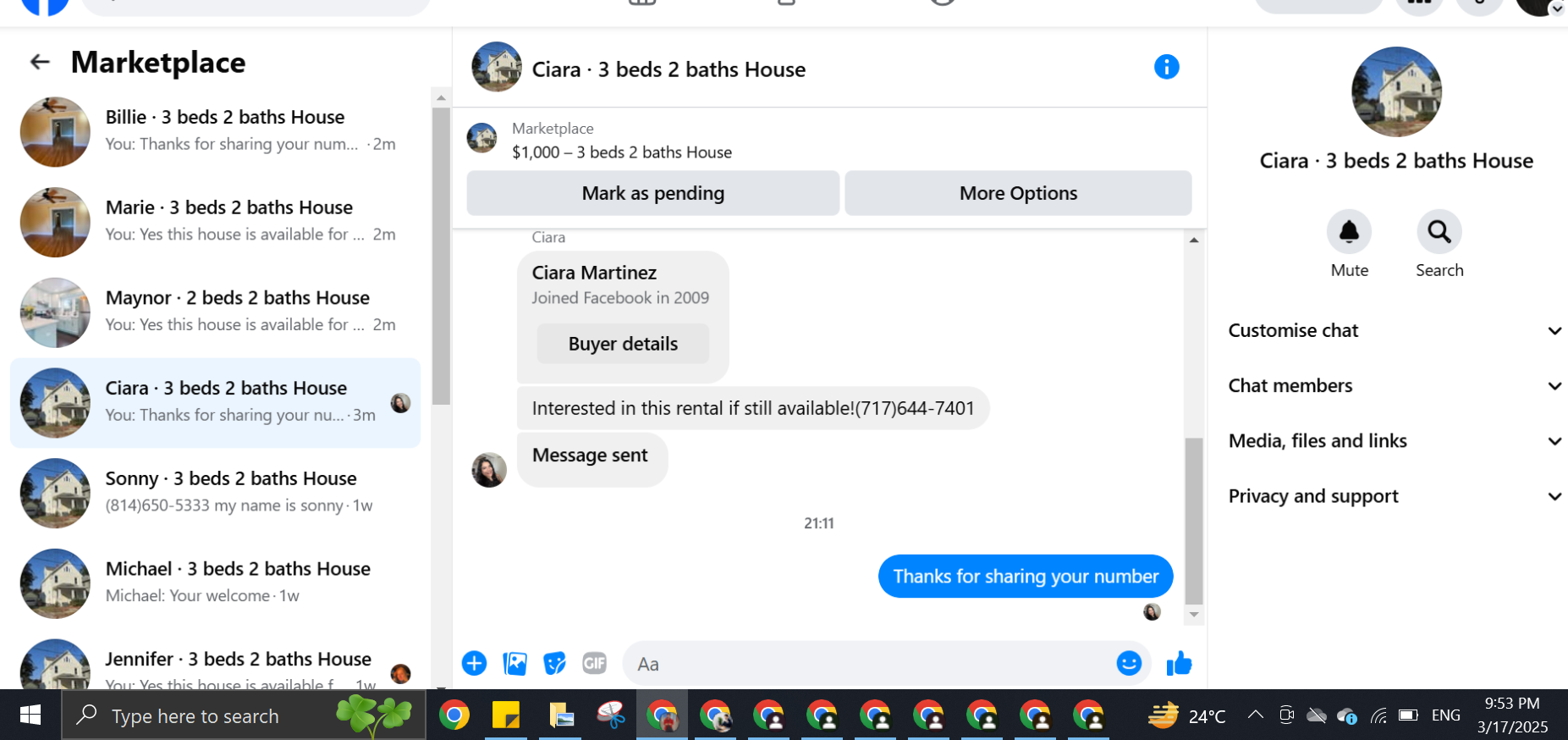Open Billie's 3 beds 2 baths conversation
The width and height of the screenshot is (1568, 740).
215,132
